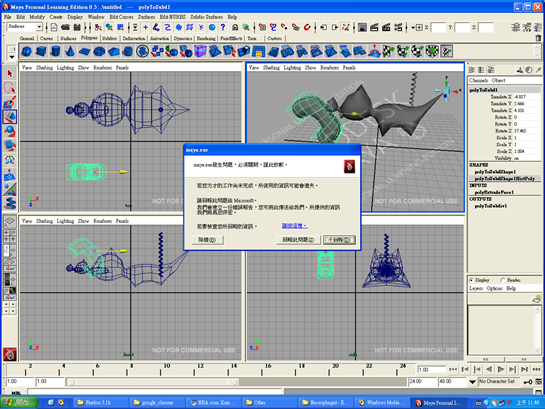This screenshot has height=409, width=545.
Task: Create a polygon cone from the shelf
Action: coord(70,52)
